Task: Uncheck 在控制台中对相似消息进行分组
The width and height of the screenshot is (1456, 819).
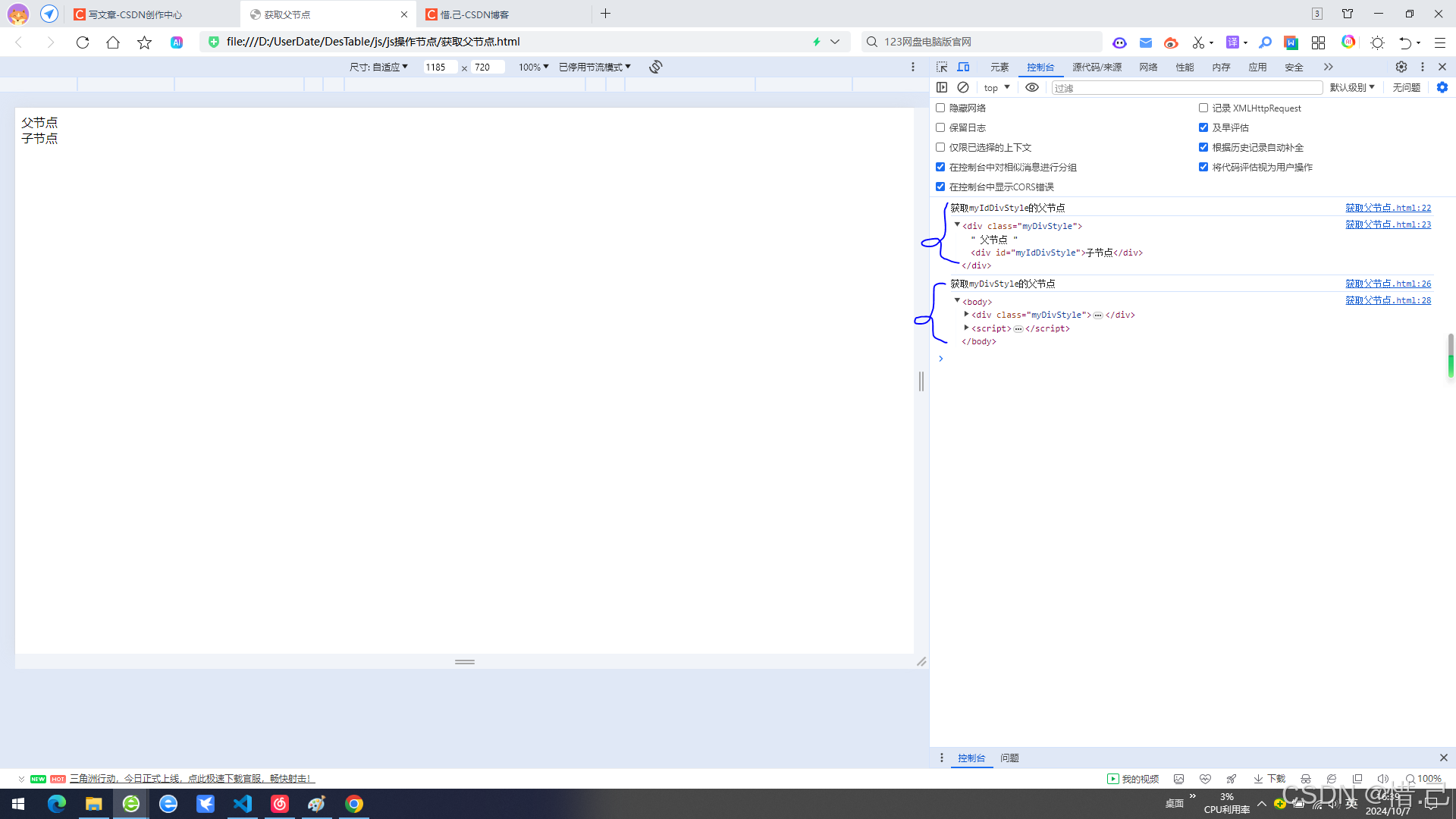Action: click(940, 167)
